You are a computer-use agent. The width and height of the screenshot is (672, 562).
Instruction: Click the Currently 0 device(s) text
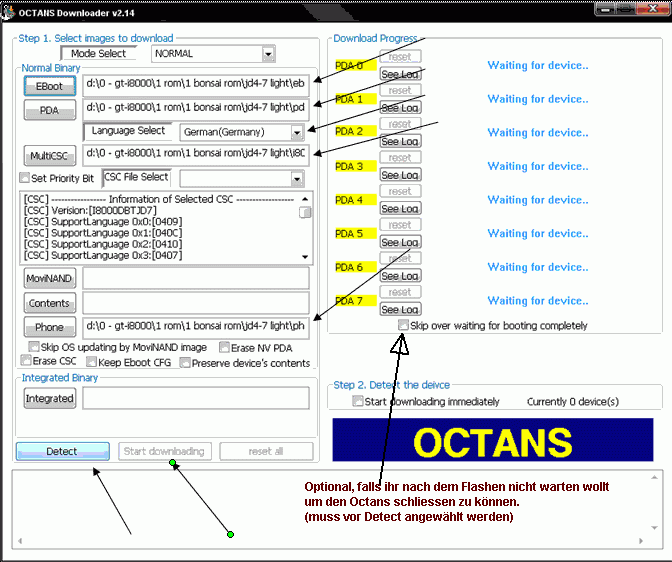pyautogui.click(x=573, y=402)
